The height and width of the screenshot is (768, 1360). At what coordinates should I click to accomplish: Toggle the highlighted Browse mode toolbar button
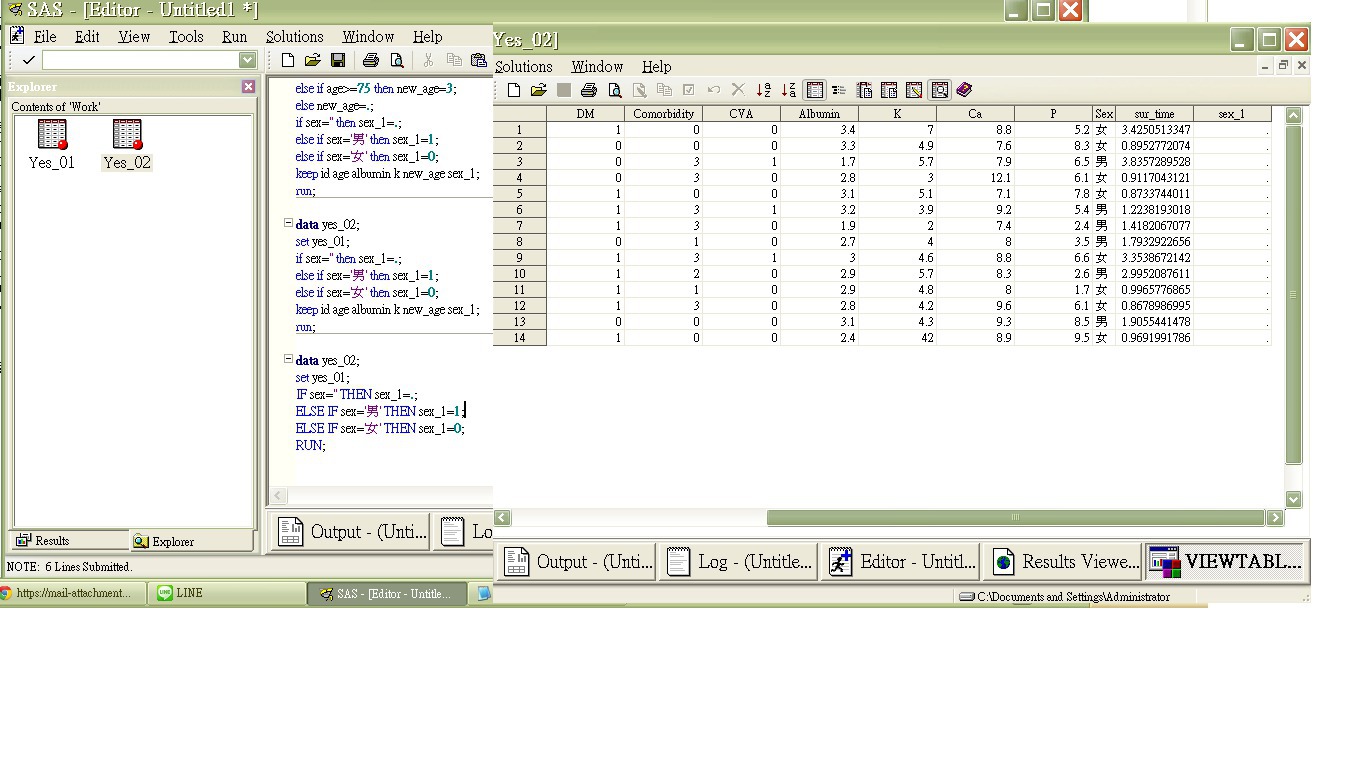[939, 90]
